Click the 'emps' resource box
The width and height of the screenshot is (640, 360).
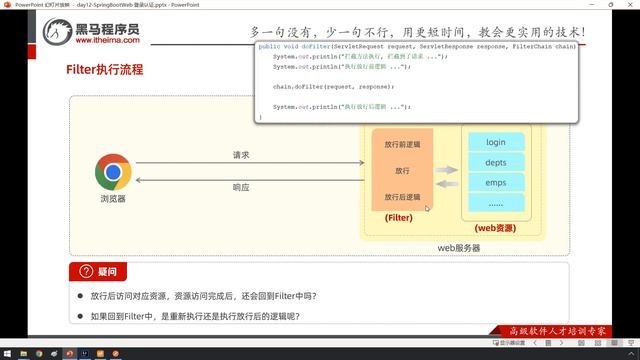tap(496, 182)
